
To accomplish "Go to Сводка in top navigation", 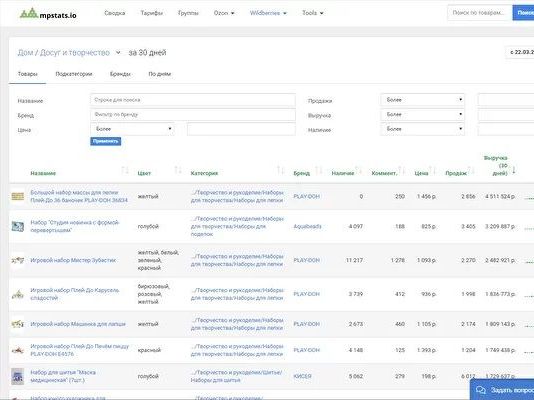I will coord(115,13).
